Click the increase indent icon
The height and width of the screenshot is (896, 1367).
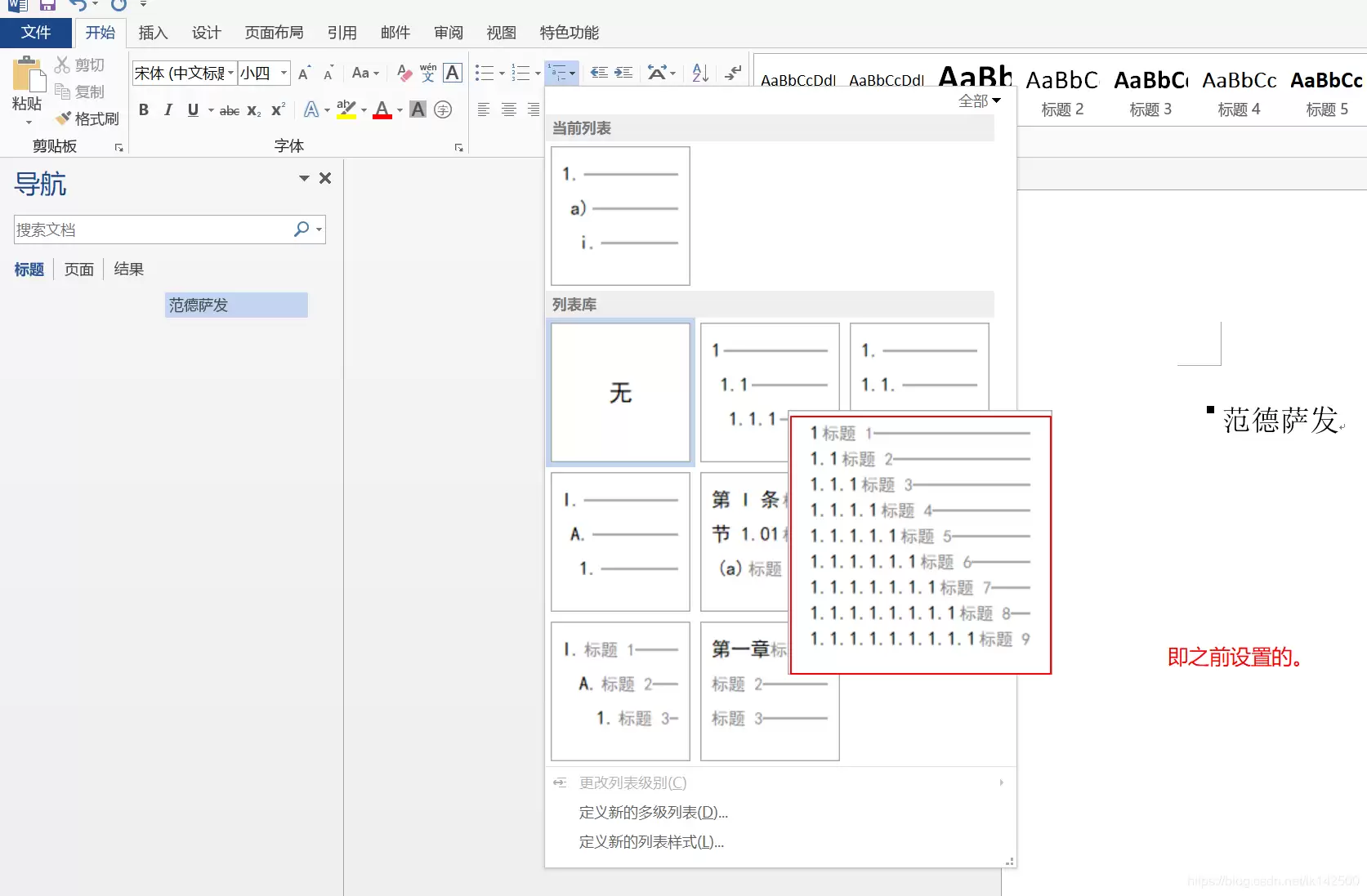pyautogui.click(x=623, y=73)
